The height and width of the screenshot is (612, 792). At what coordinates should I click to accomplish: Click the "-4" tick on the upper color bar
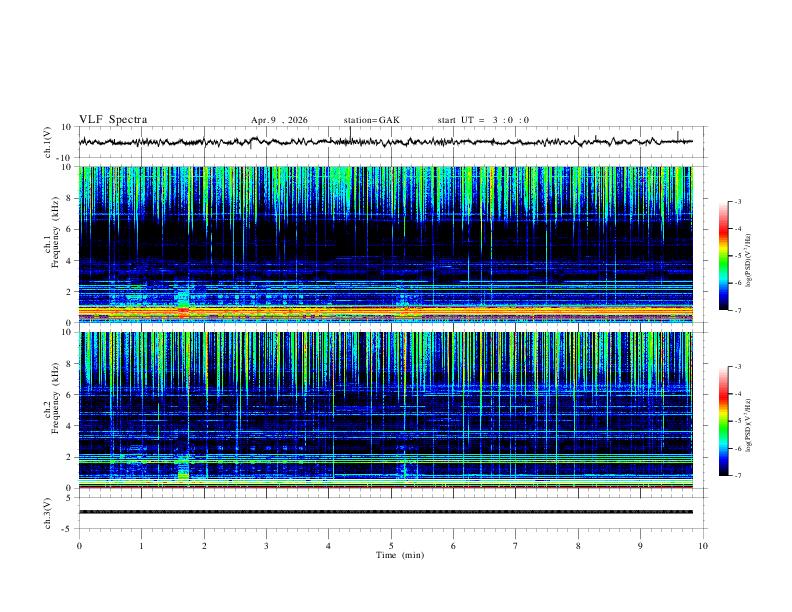click(738, 229)
